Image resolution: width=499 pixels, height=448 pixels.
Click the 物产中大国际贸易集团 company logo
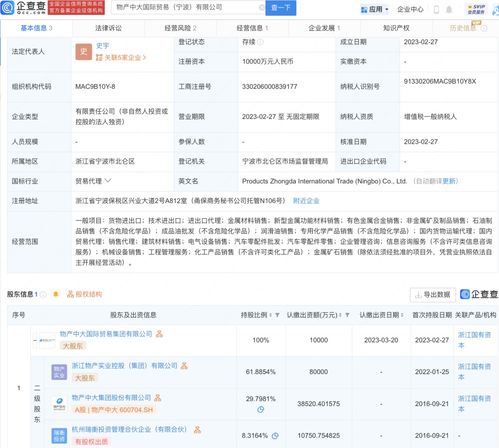coord(47,340)
